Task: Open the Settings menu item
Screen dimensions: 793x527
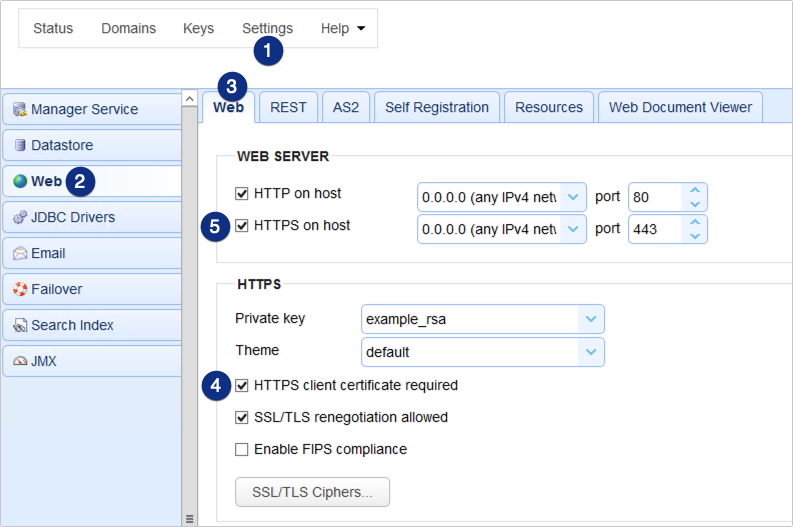Action: [x=268, y=28]
